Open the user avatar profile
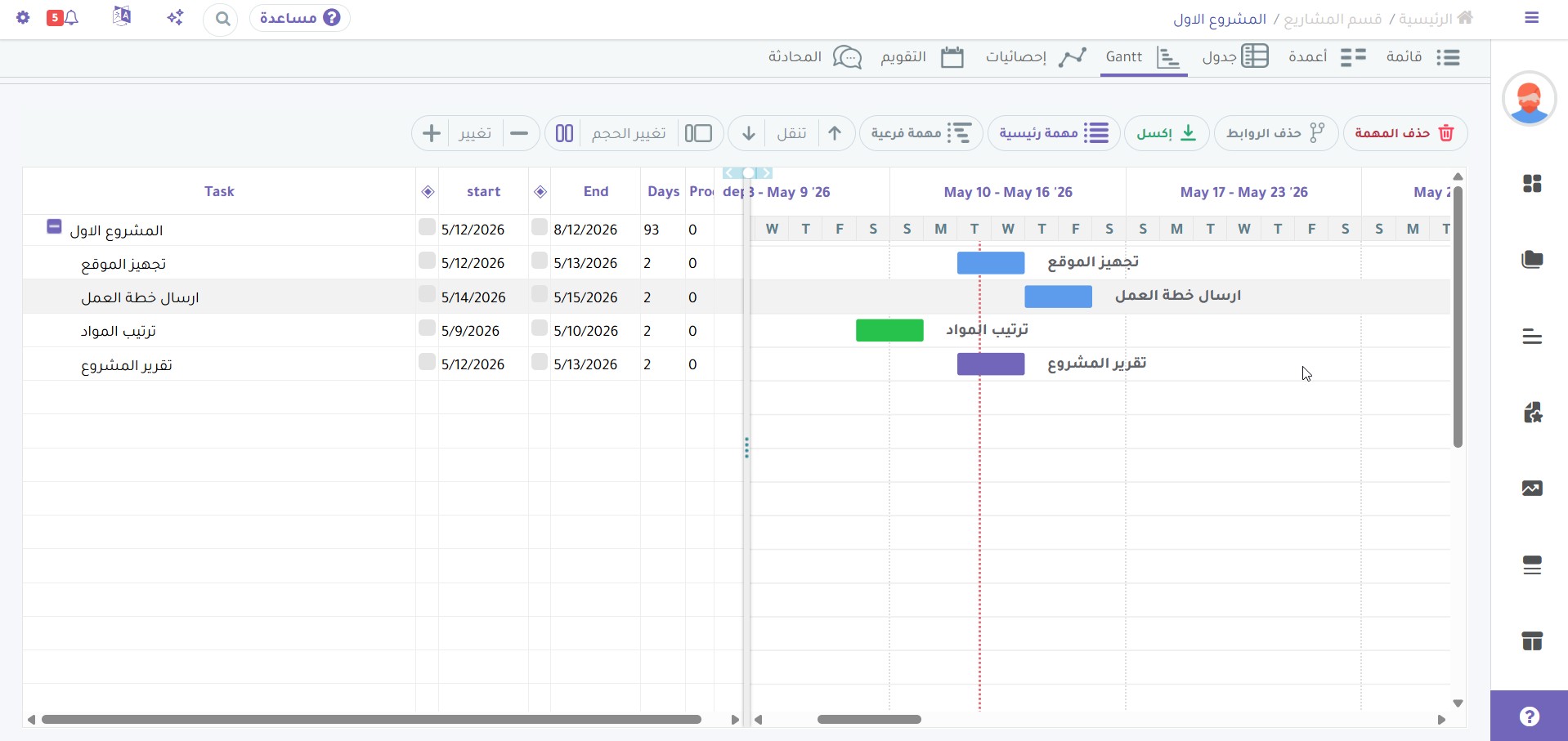 pos(1529,99)
